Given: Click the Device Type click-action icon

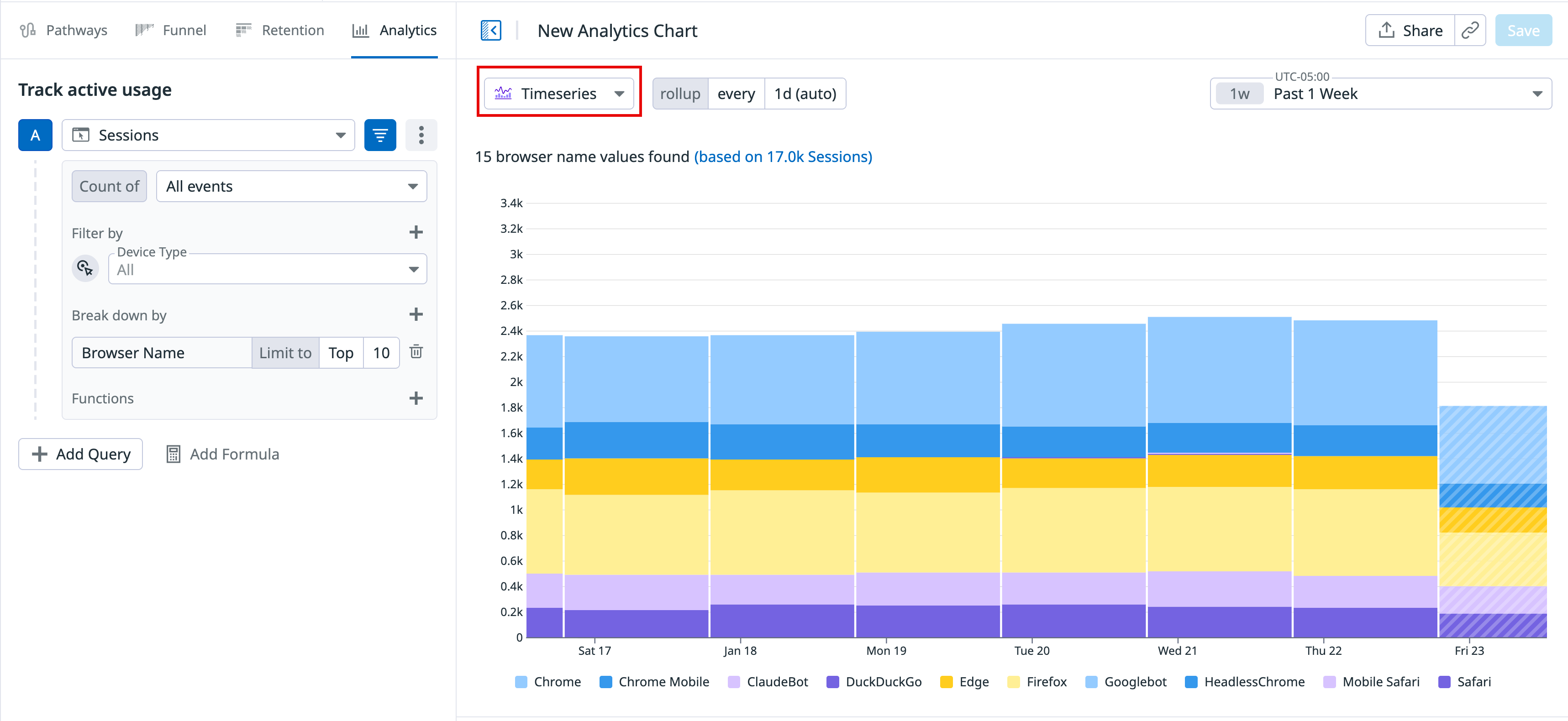Looking at the screenshot, I should (x=85, y=268).
